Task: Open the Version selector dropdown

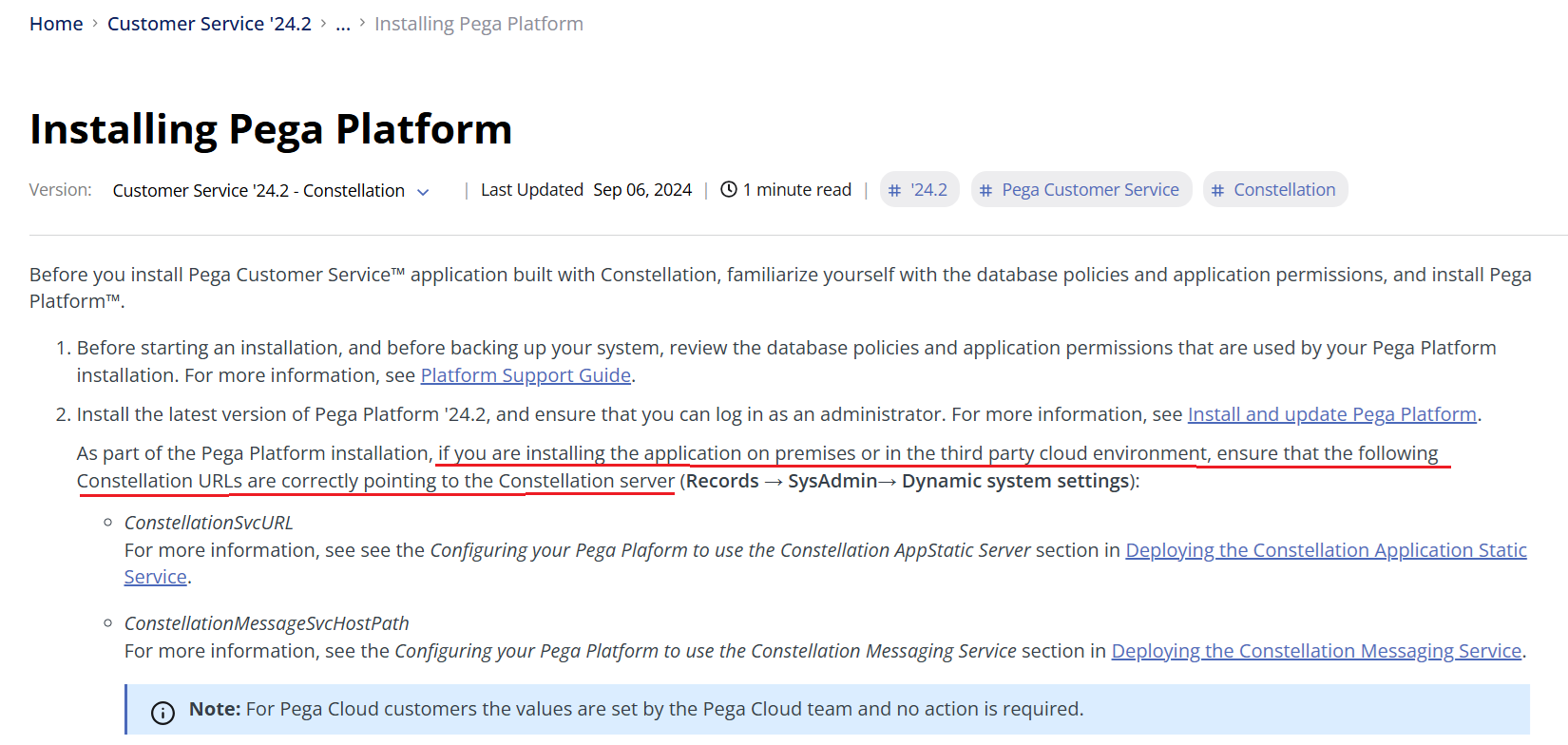Action: click(x=258, y=191)
